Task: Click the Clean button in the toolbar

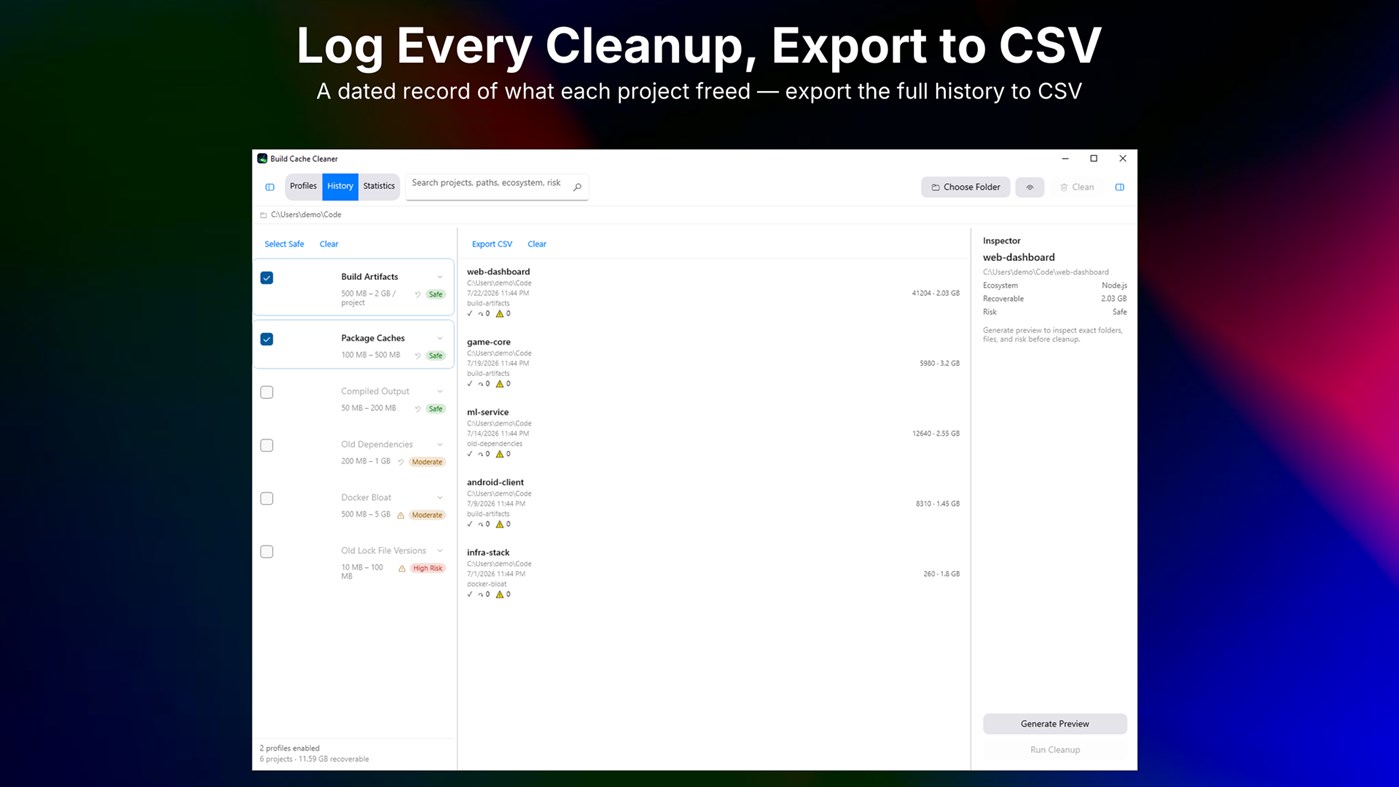Action: [x=1076, y=187]
